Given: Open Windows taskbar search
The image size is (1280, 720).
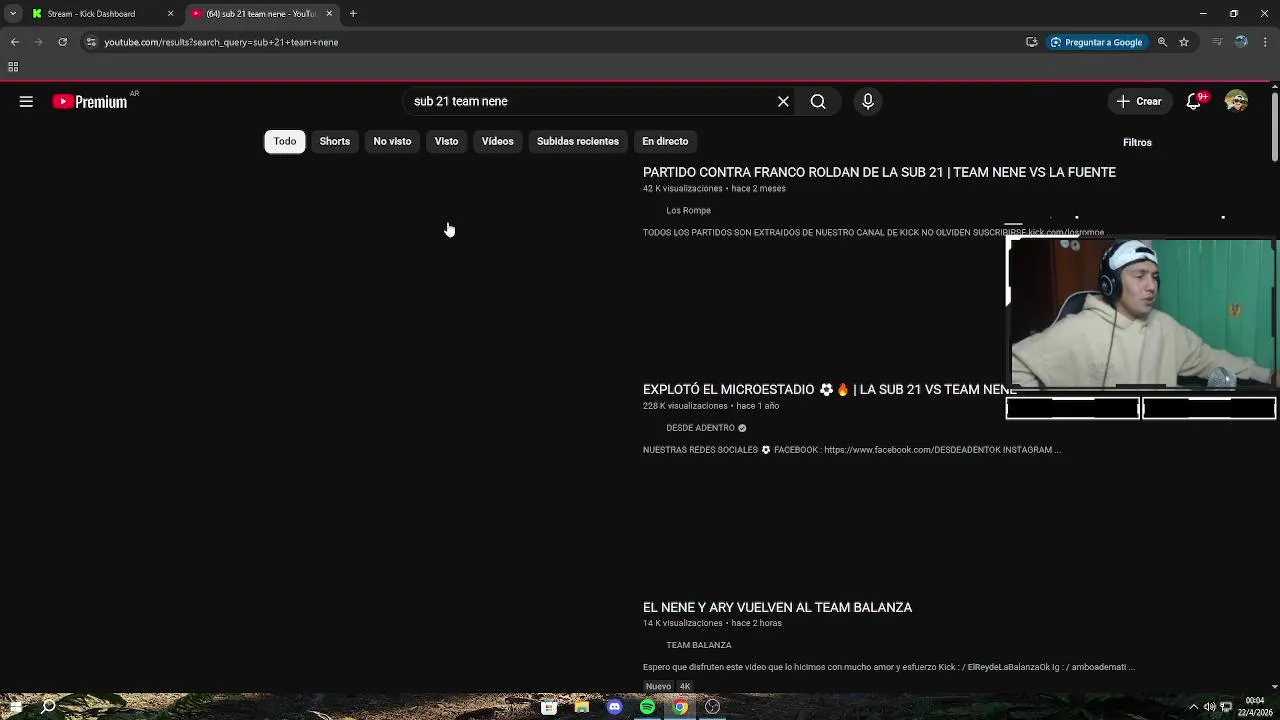Looking at the screenshot, I should [x=48, y=707].
